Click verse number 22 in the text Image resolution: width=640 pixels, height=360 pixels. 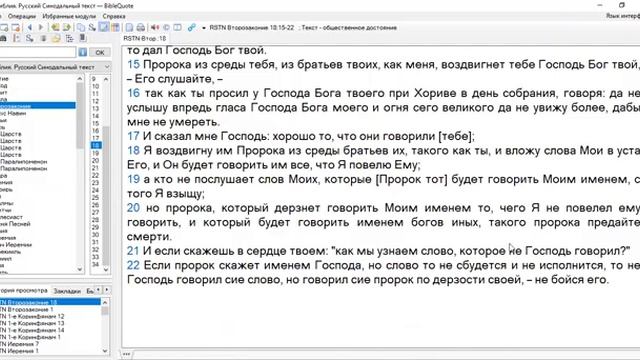tap(133, 265)
